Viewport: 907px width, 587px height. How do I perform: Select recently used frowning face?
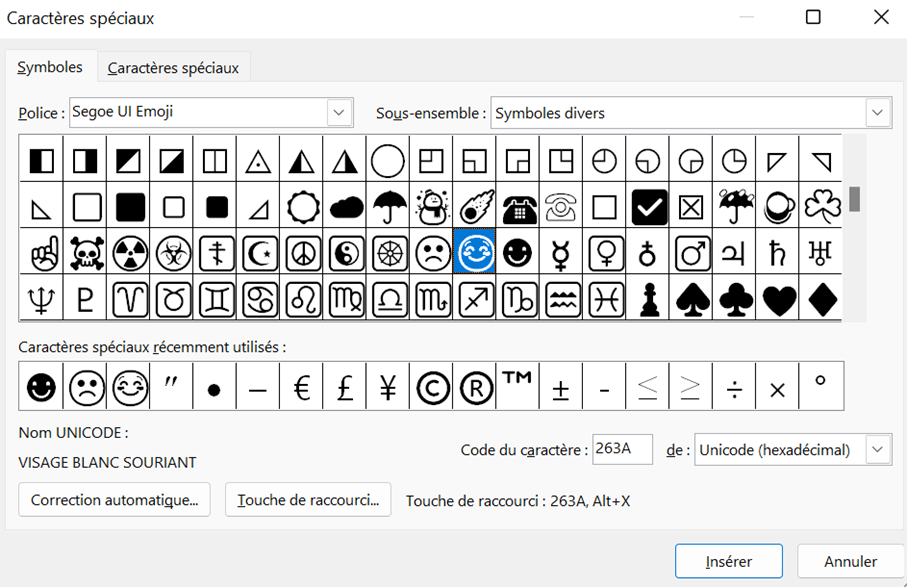point(86,386)
